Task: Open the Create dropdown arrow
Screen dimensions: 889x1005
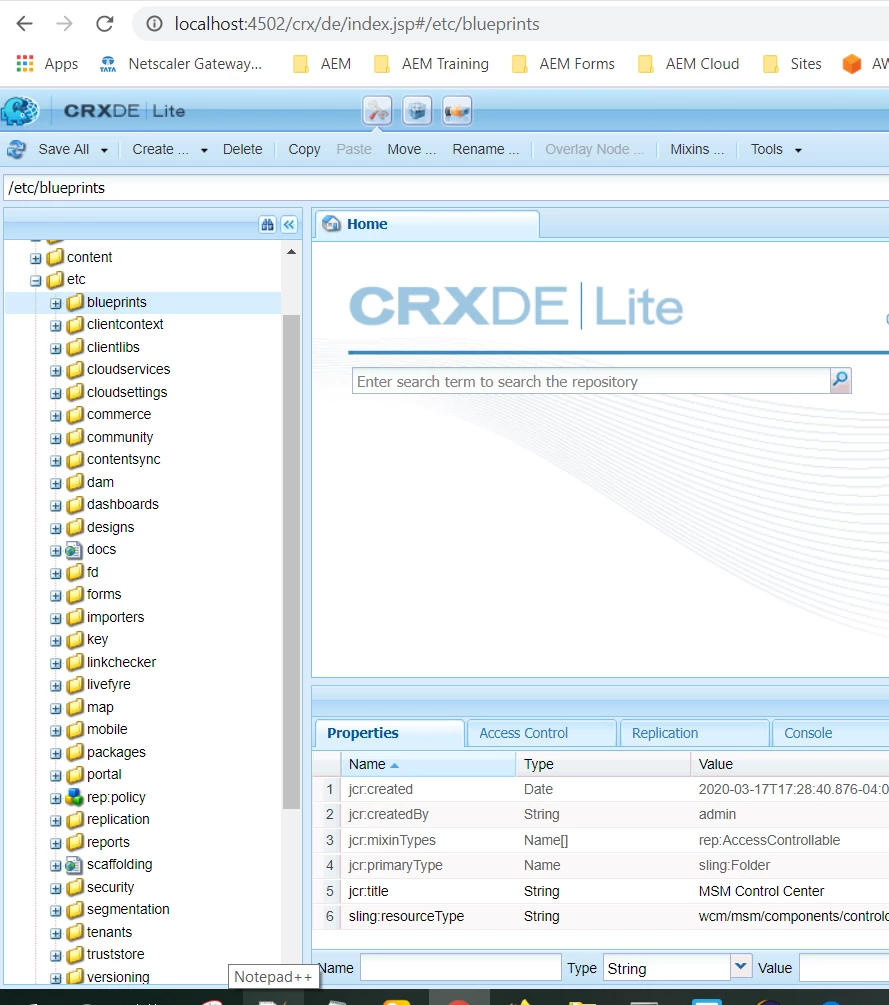Action: click(204, 150)
